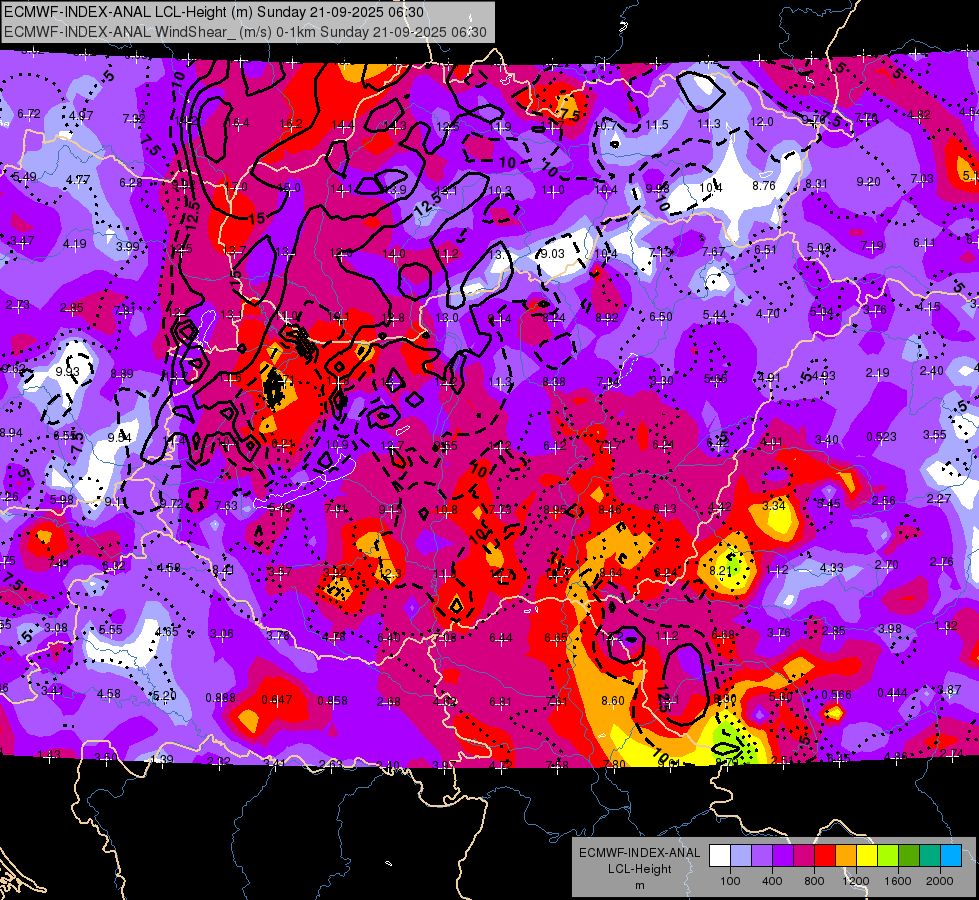Click the grid value 5.44
Viewport: 979px width, 900px height.
[x=714, y=315]
